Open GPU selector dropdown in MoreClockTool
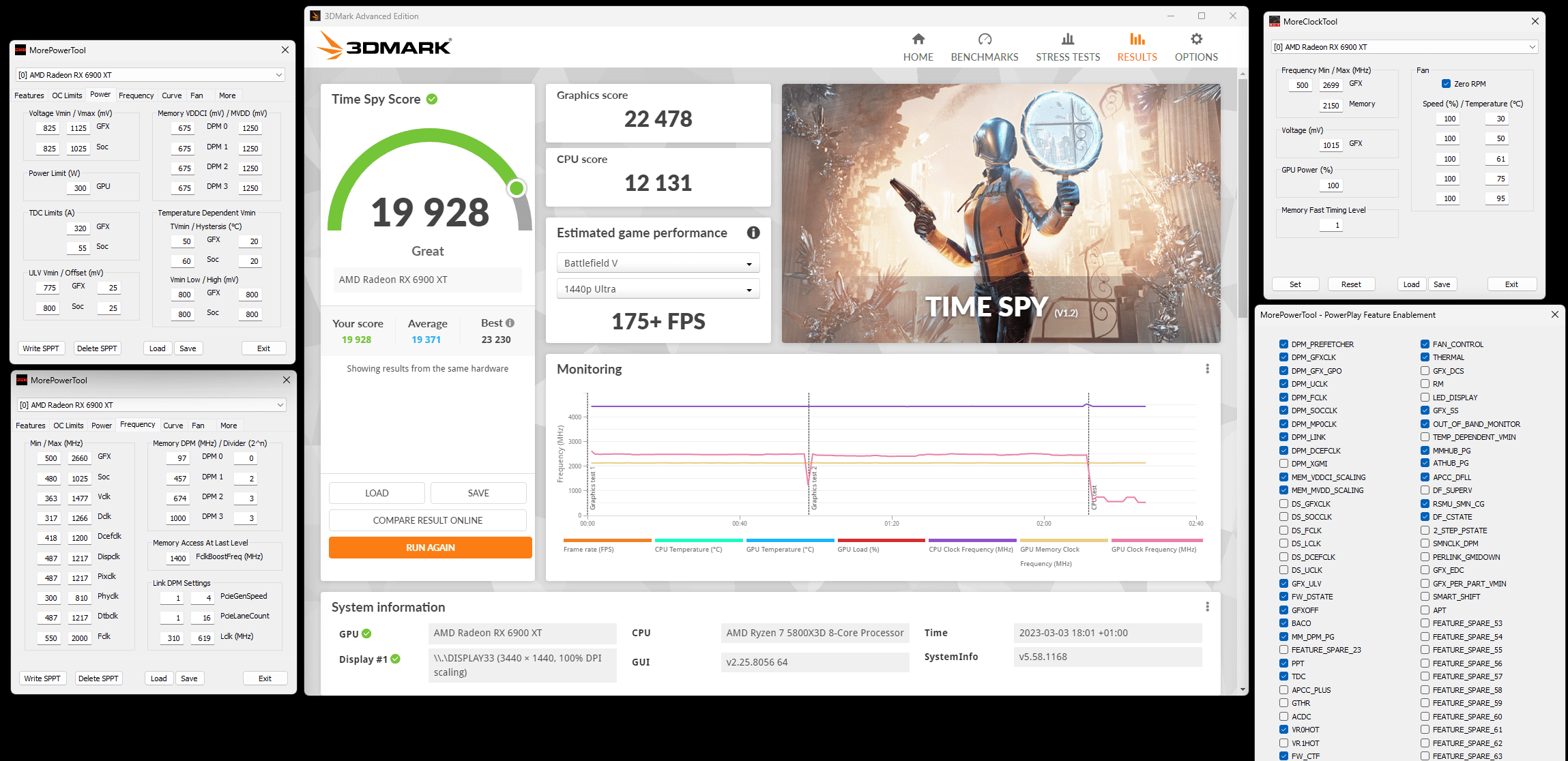 click(x=1405, y=47)
